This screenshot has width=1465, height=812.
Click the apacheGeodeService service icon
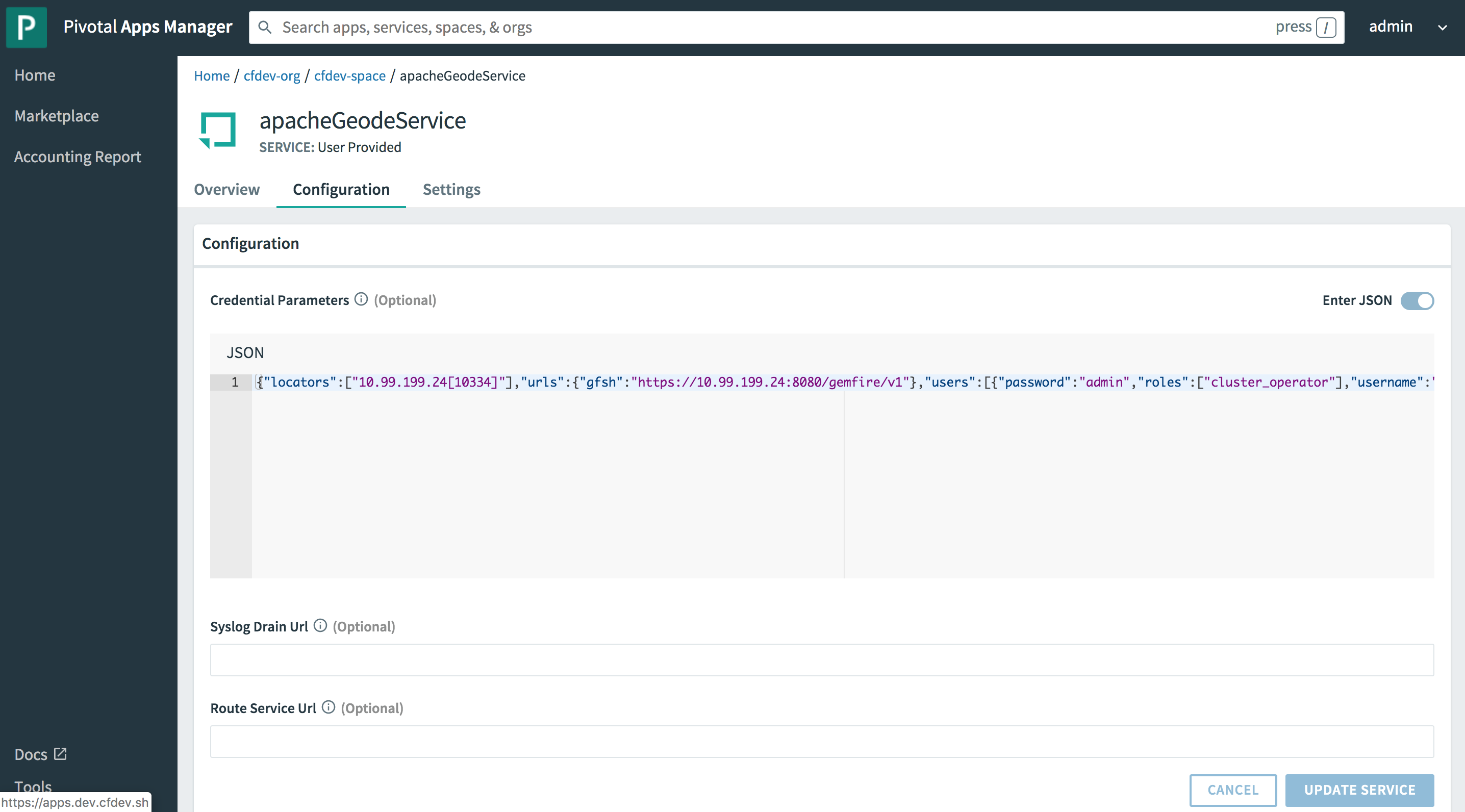pos(218,130)
